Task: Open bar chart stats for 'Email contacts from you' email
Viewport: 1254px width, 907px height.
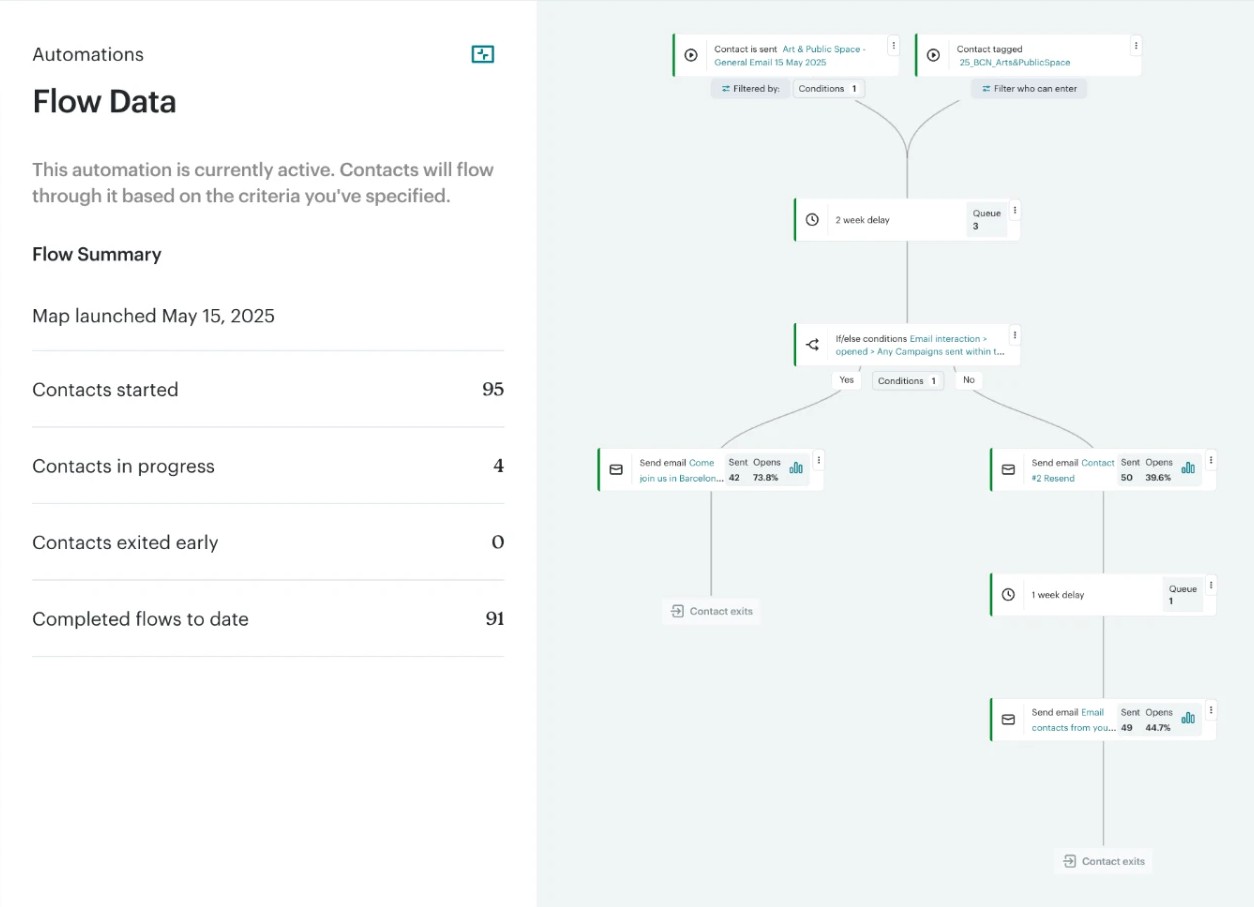Action: click(1188, 717)
